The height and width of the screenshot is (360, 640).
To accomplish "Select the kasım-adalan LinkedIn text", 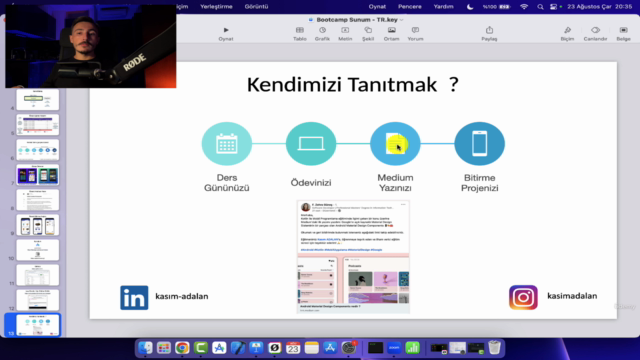I will [x=182, y=296].
